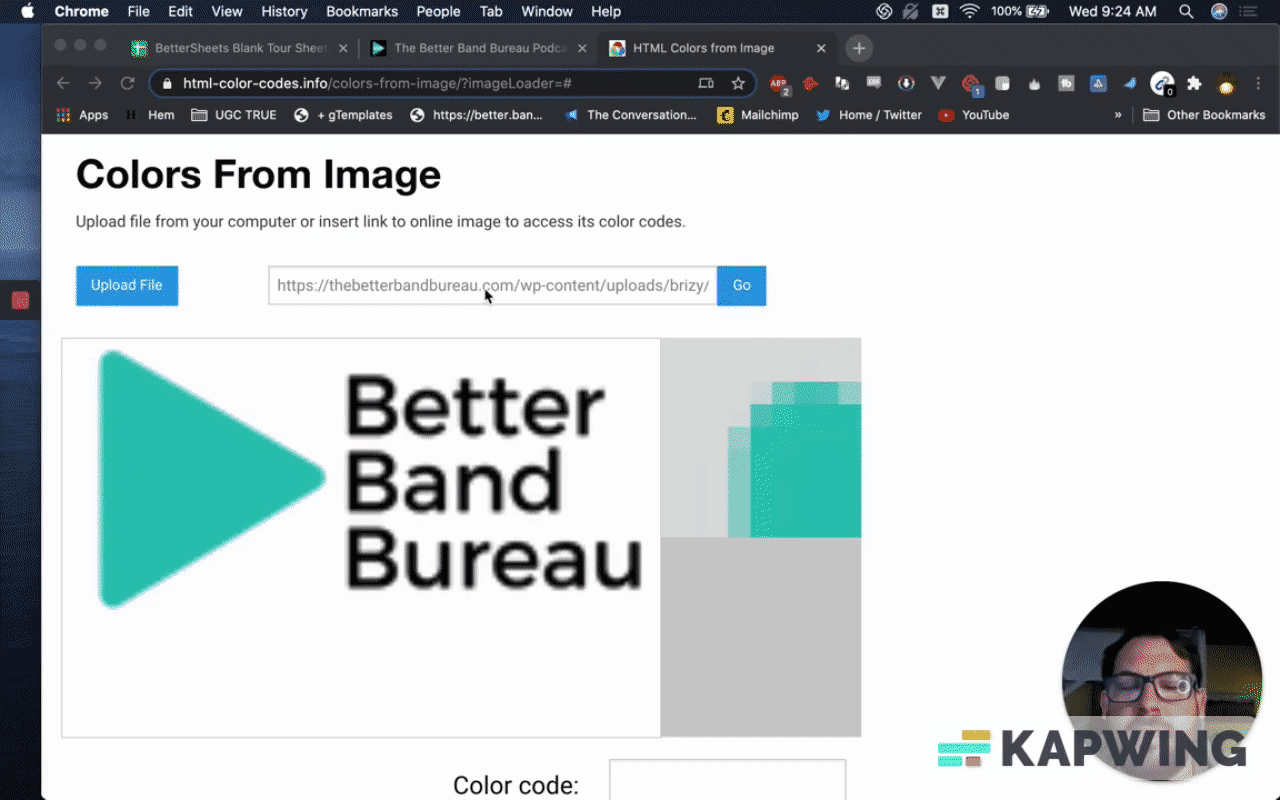Open the File menu
The width and height of the screenshot is (1280, 800).
(139, 12)
